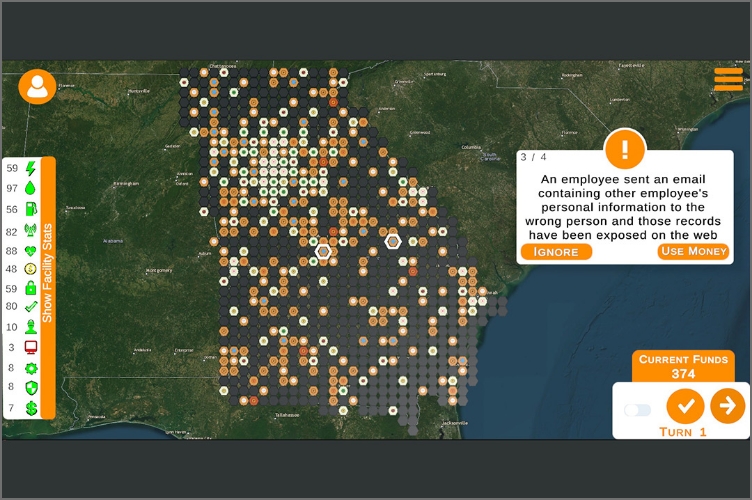This screenshot has width=752, height=500.
Task: Open the hamburger menu
Action: click(728, 79)
